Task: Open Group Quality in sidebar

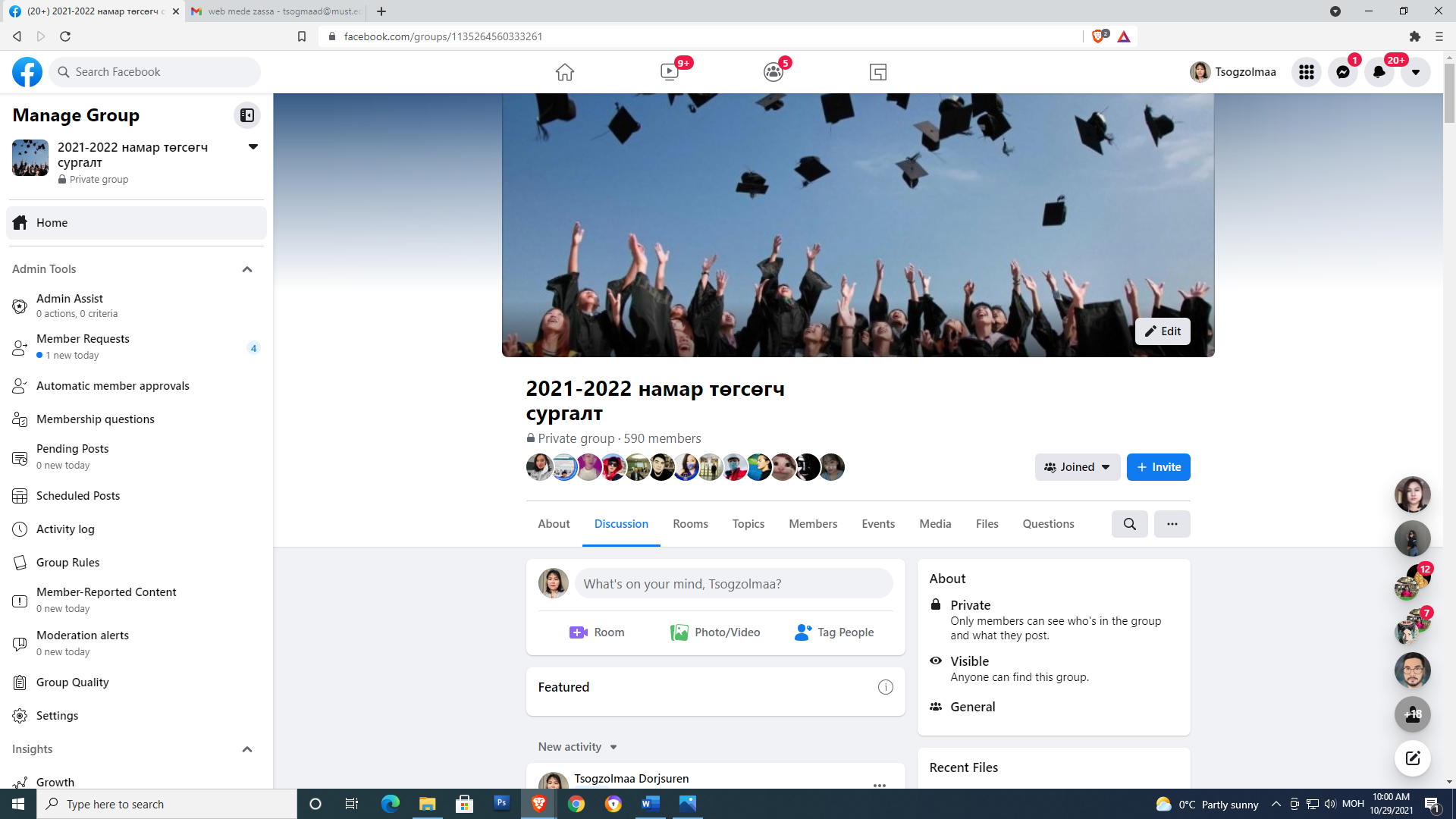Action: tap(136, 682)
